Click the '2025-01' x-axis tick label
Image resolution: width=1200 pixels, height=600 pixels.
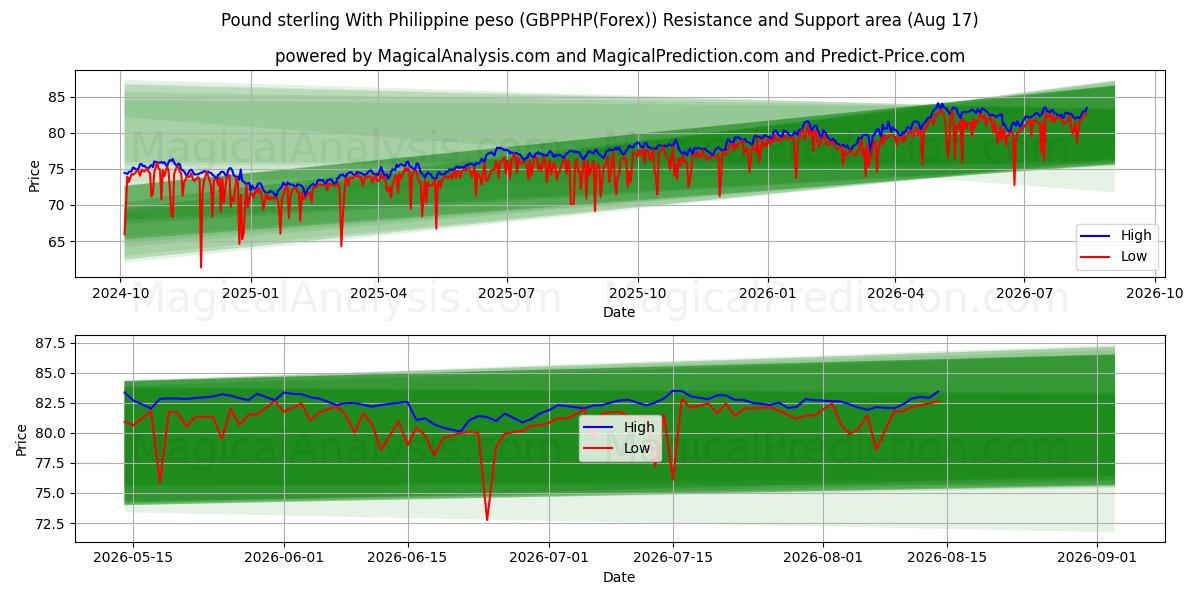(x=250, y=294)
